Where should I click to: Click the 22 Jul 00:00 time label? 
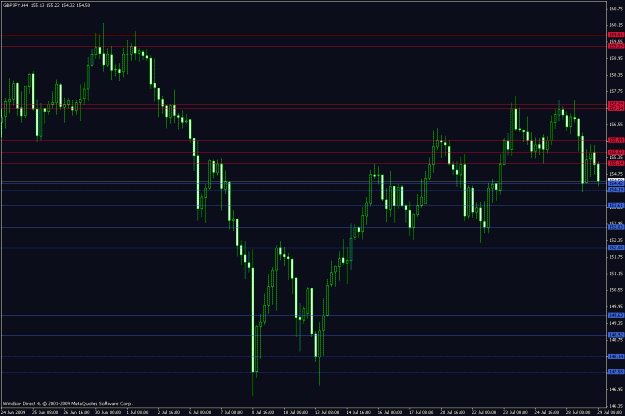[x=484, y=412]
